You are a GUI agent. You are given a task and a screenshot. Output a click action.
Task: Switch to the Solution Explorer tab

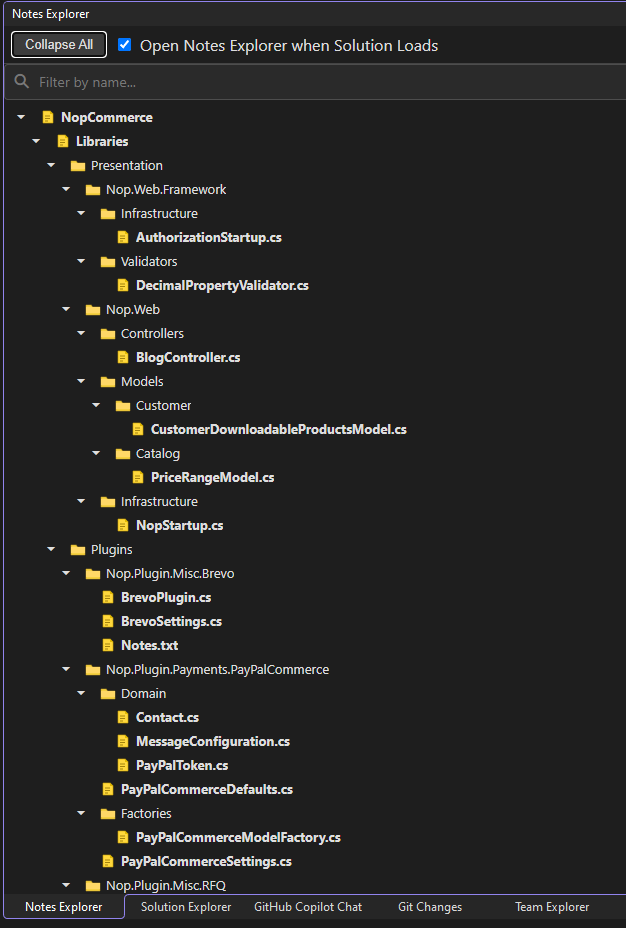tap(186, 907)
